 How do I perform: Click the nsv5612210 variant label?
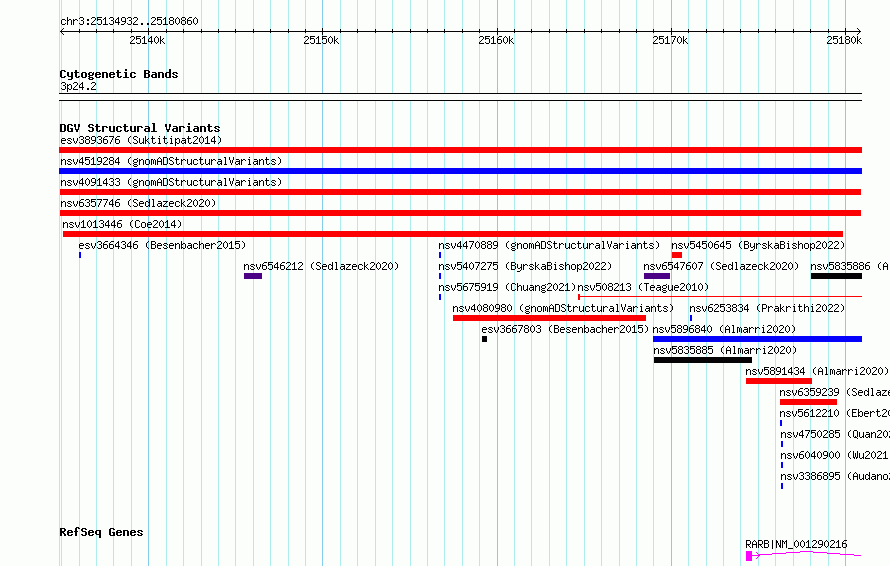point(834,413)
